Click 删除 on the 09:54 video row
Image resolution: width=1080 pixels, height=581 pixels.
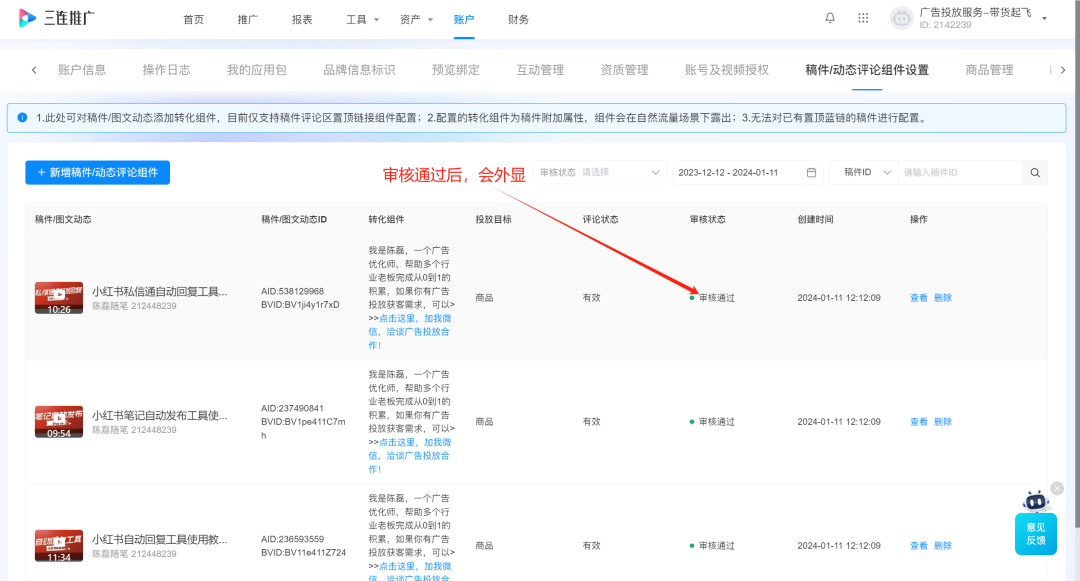coord(943,422)
